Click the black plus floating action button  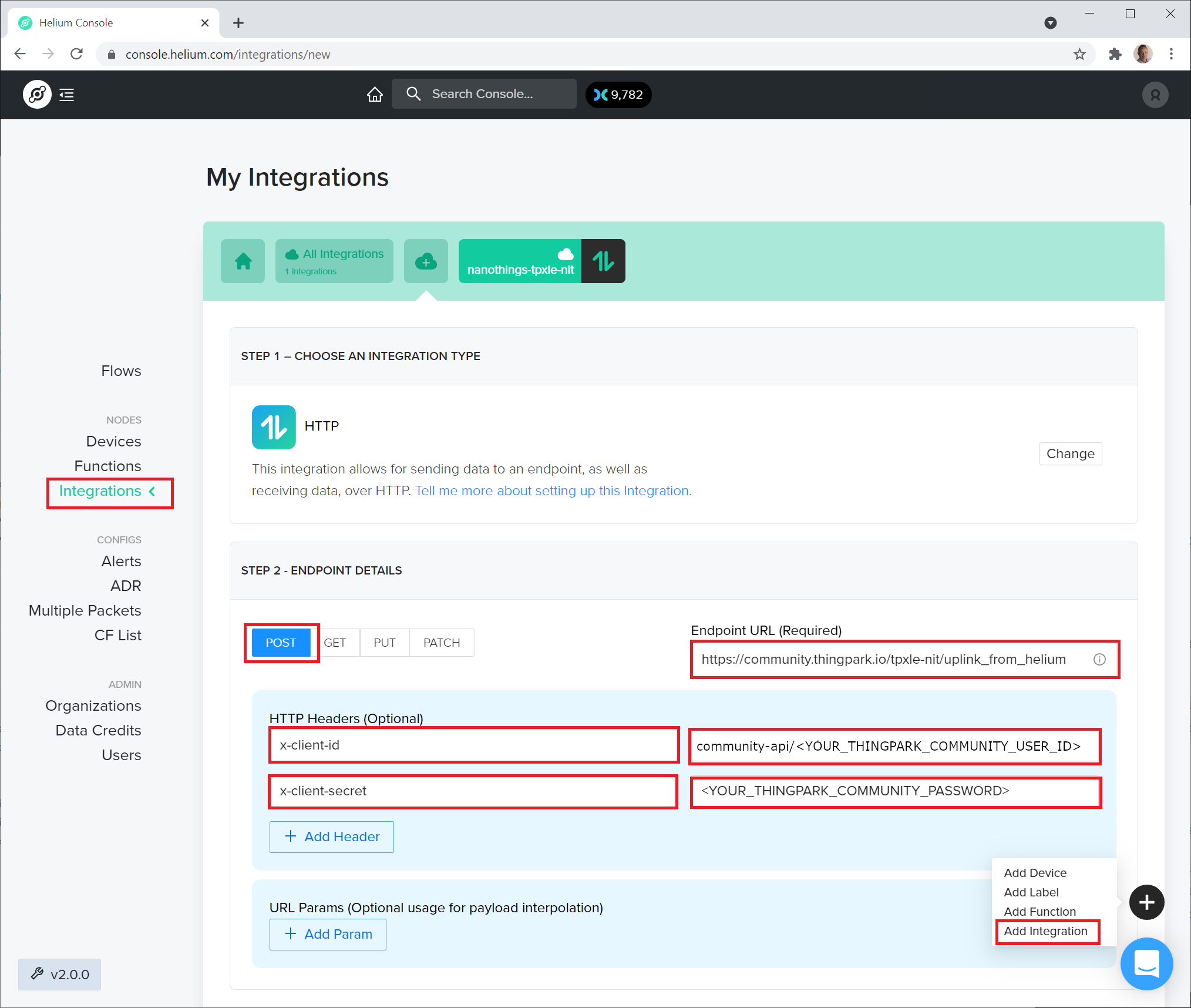click(x=1146, y=902)
